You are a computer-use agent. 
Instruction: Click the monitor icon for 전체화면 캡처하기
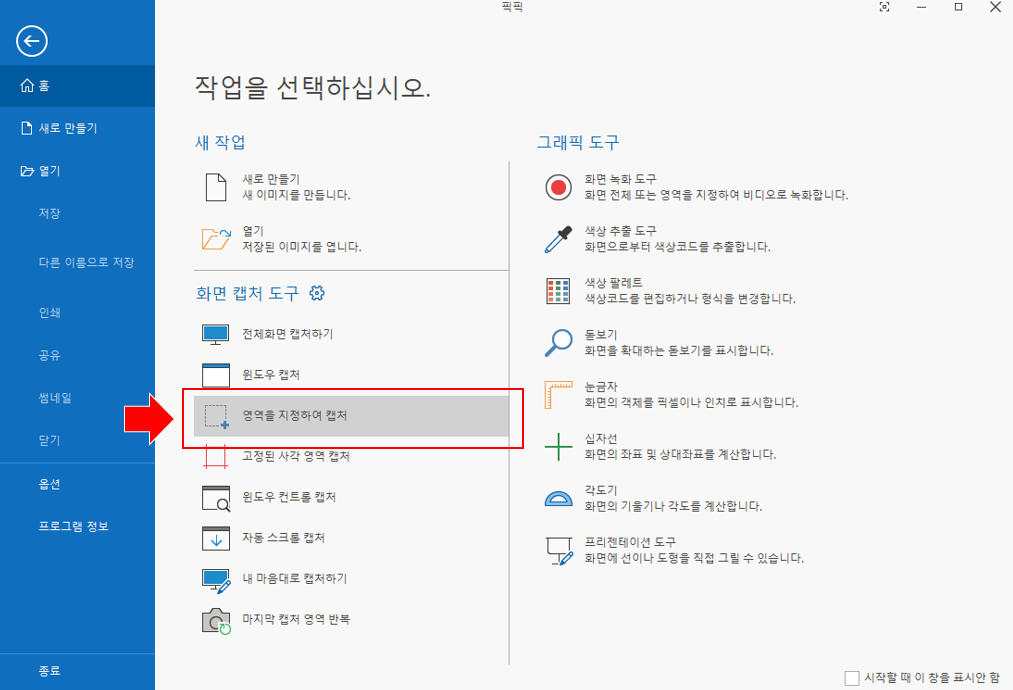[x=215, y=334]
